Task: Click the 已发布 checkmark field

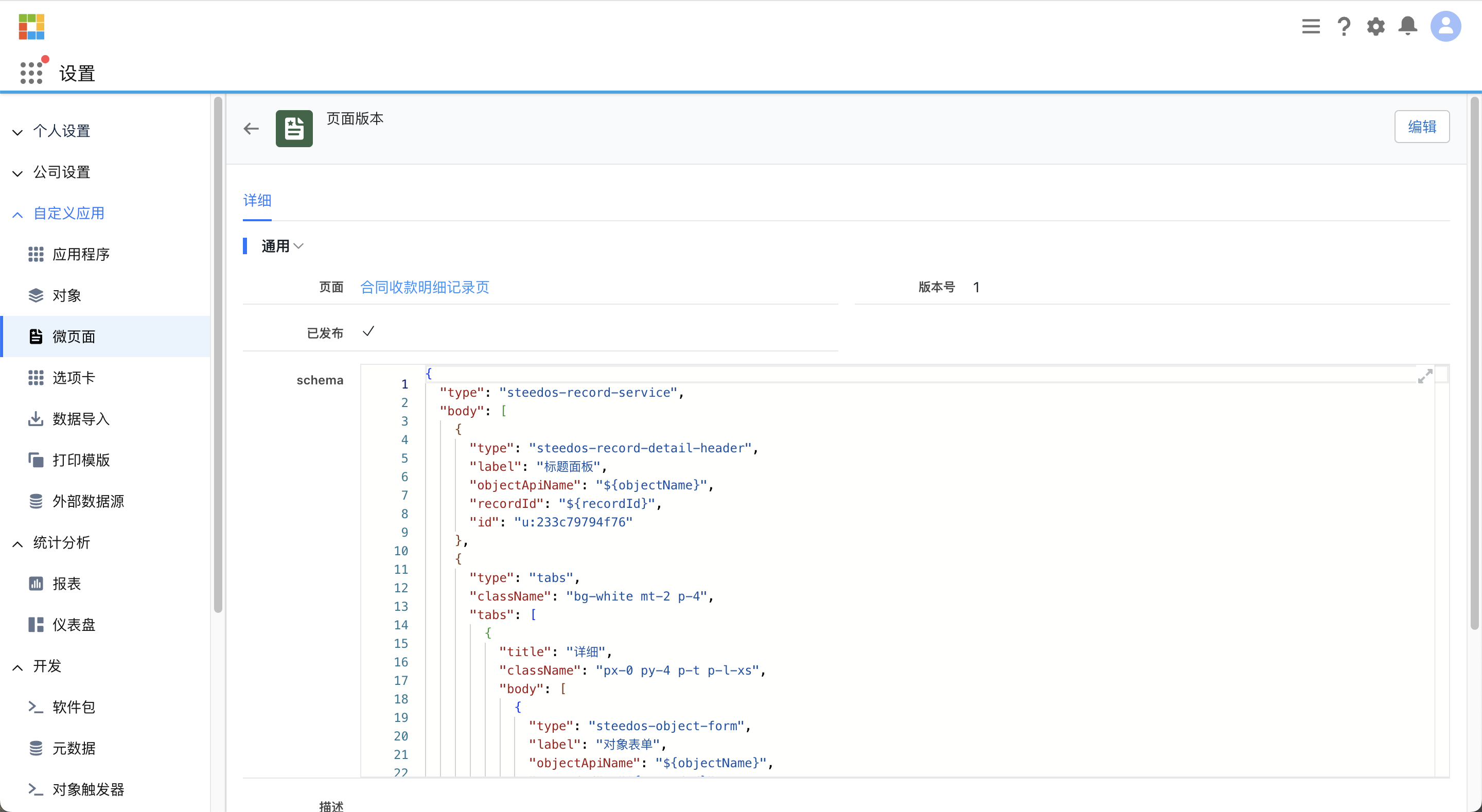Action: (368, 332)
